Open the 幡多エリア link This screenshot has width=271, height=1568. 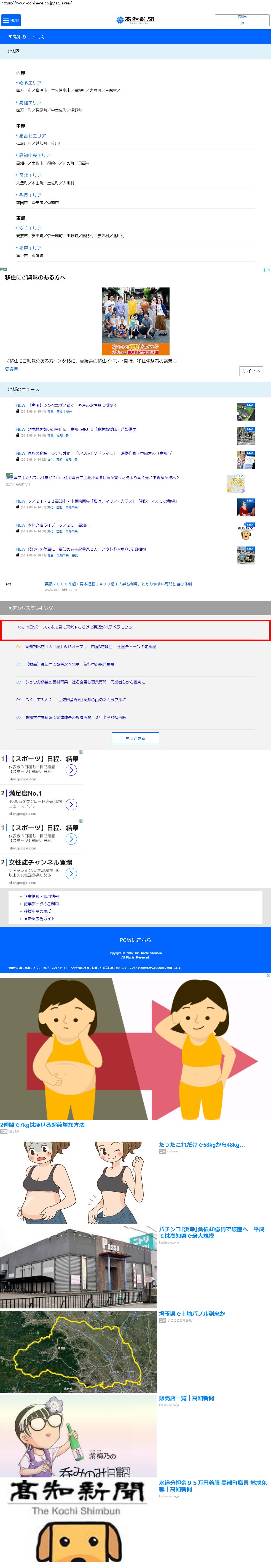click(x=30, y=83)
